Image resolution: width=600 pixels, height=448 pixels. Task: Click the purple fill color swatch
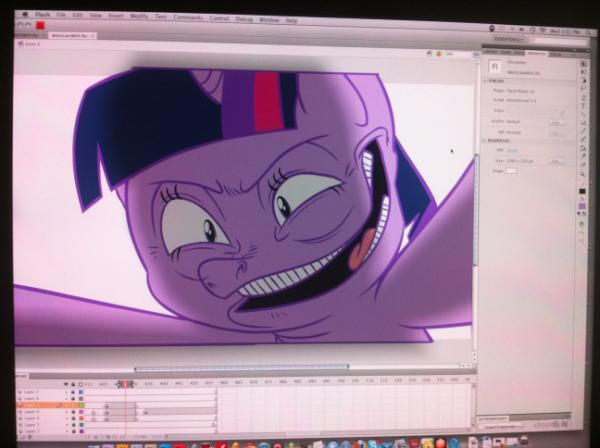582,206
